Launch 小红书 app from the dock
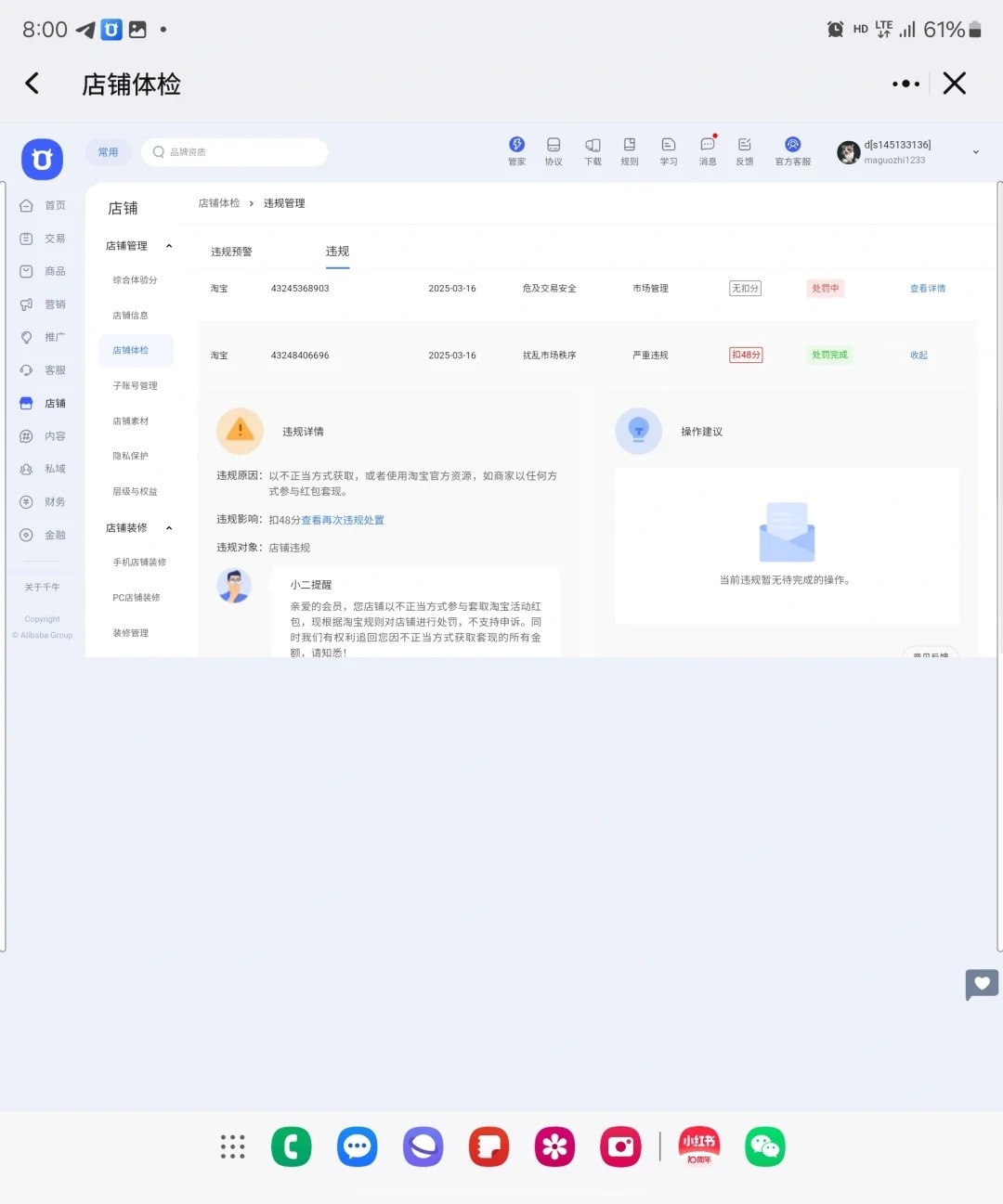1003x1204 pixels. (699, 1147)
